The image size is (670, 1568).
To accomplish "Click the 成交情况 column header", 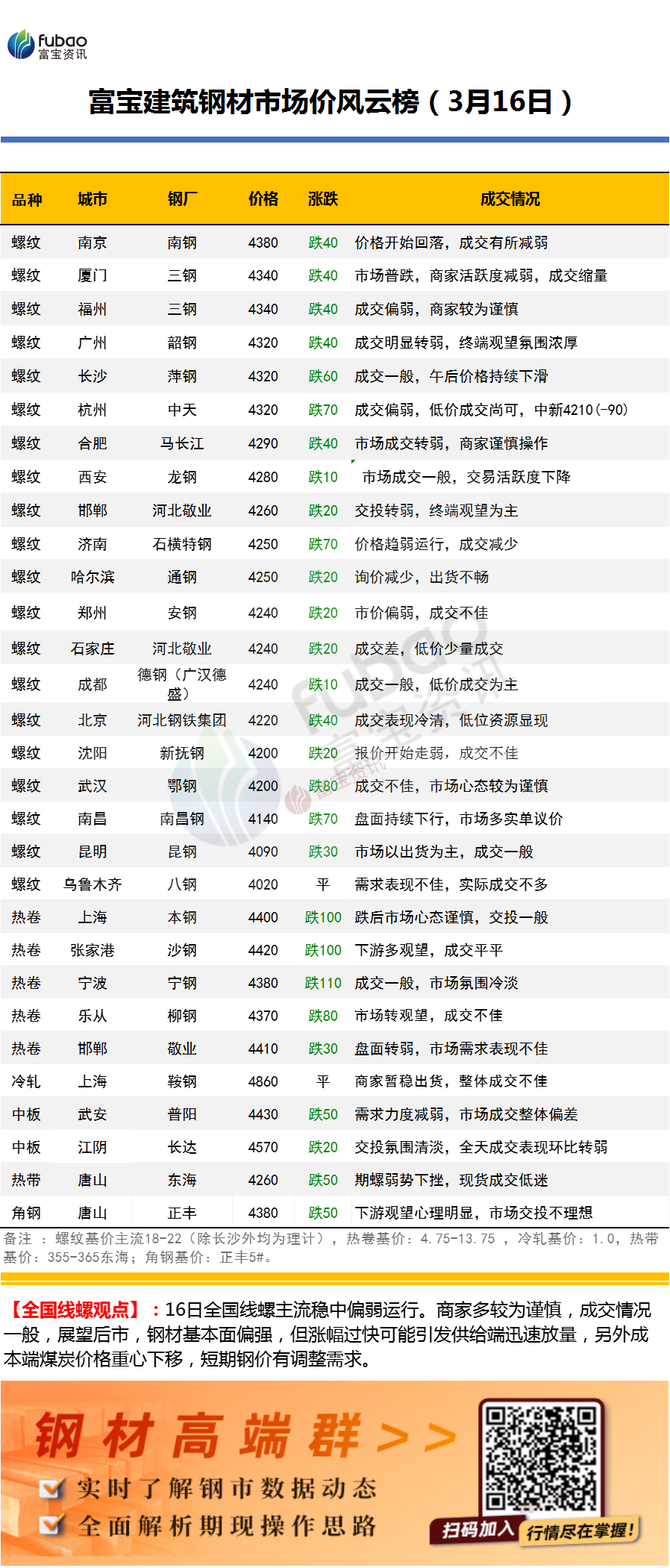I will (510, 199).
